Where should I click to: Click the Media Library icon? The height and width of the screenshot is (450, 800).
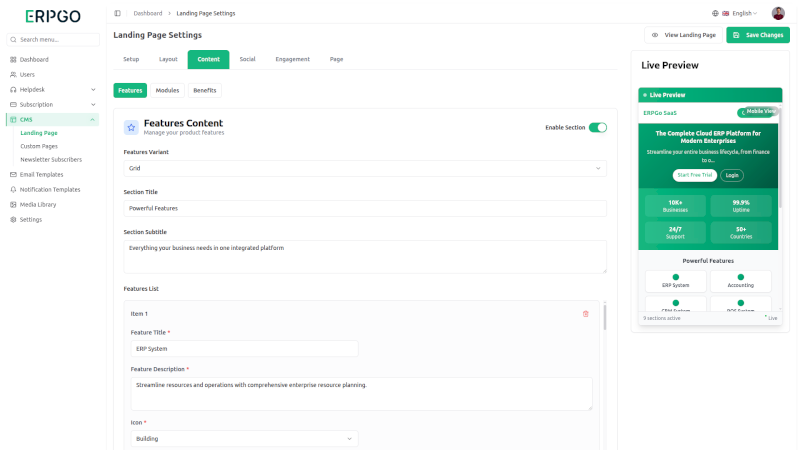(x=13, y=205)
